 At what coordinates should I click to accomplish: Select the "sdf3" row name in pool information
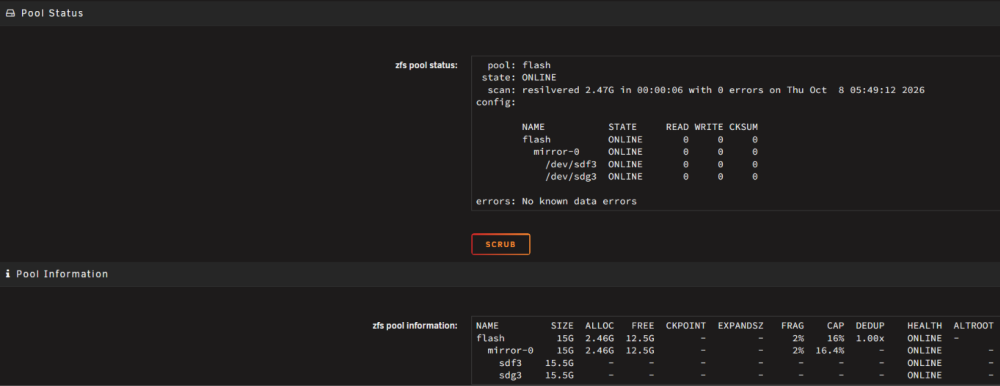pyautogui.click(x=510, y=363)
